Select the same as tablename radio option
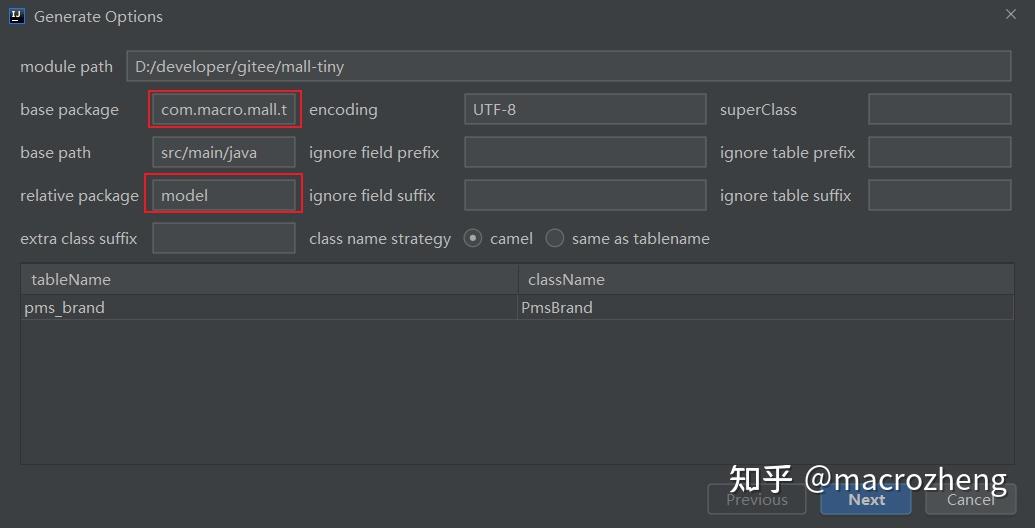The height and width of the screenshot is (528, 1035). point(555,239)
